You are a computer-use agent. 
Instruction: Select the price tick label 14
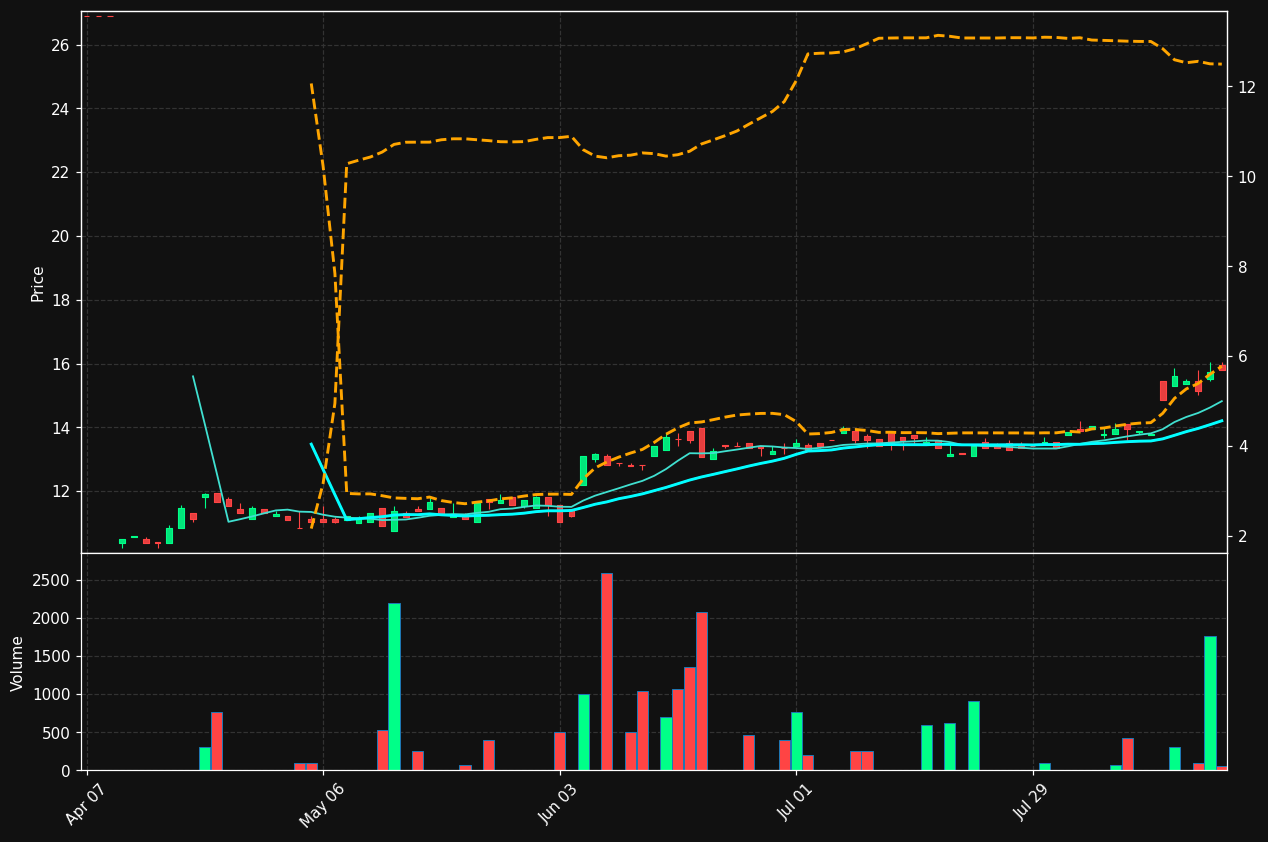[59, 428]
